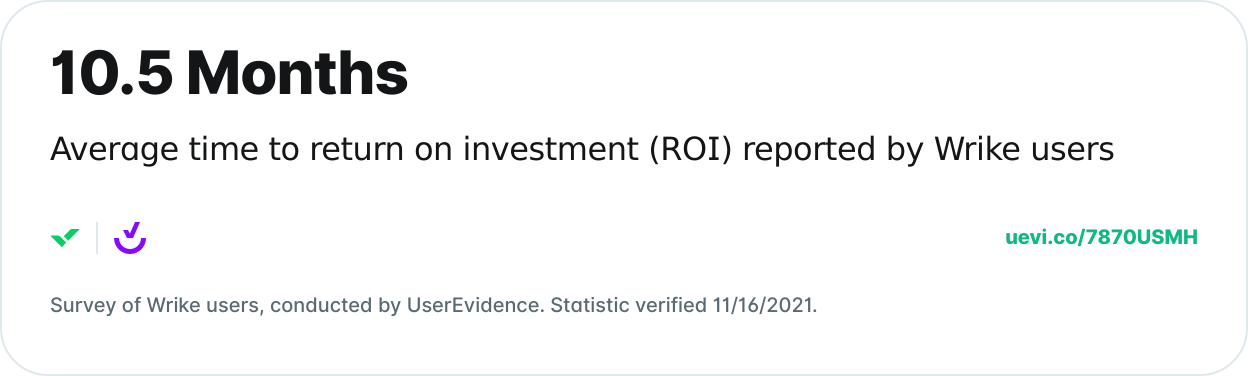Click "Survey of Wrike users" footer text
1248x376 pixels.
pos(157,305)
